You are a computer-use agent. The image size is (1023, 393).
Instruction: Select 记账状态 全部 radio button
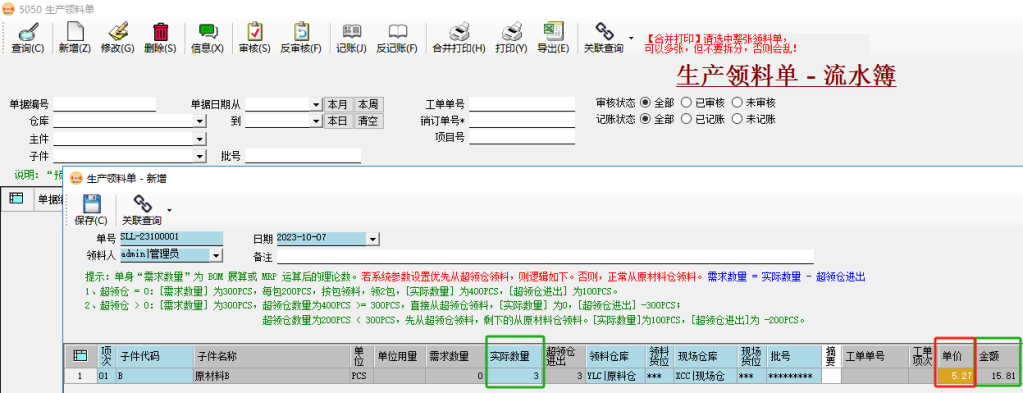click(645, 119)
